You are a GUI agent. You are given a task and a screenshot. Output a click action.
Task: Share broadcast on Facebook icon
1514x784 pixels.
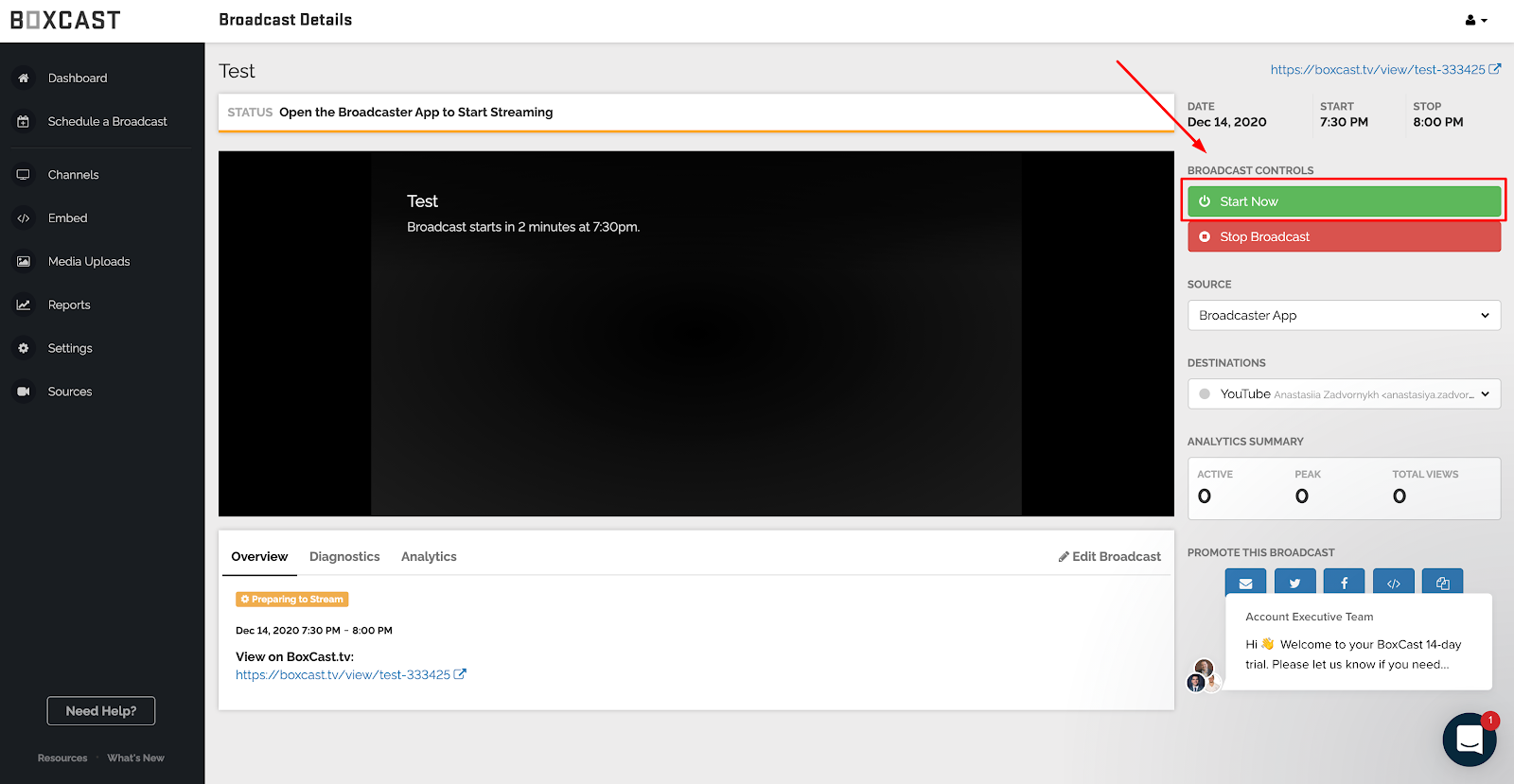click(x=1344, y=582)
